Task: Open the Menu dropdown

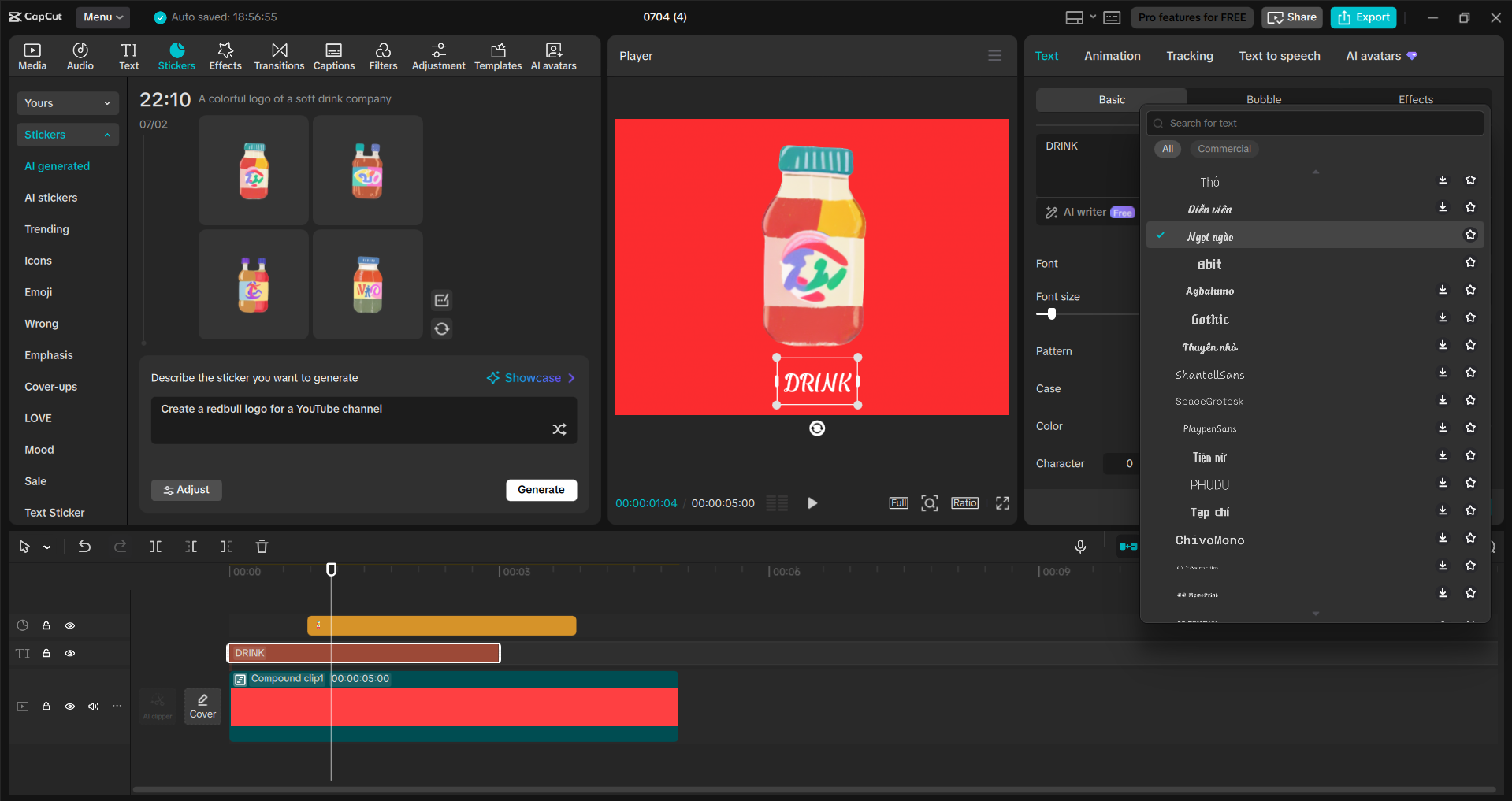Action: 102,17
